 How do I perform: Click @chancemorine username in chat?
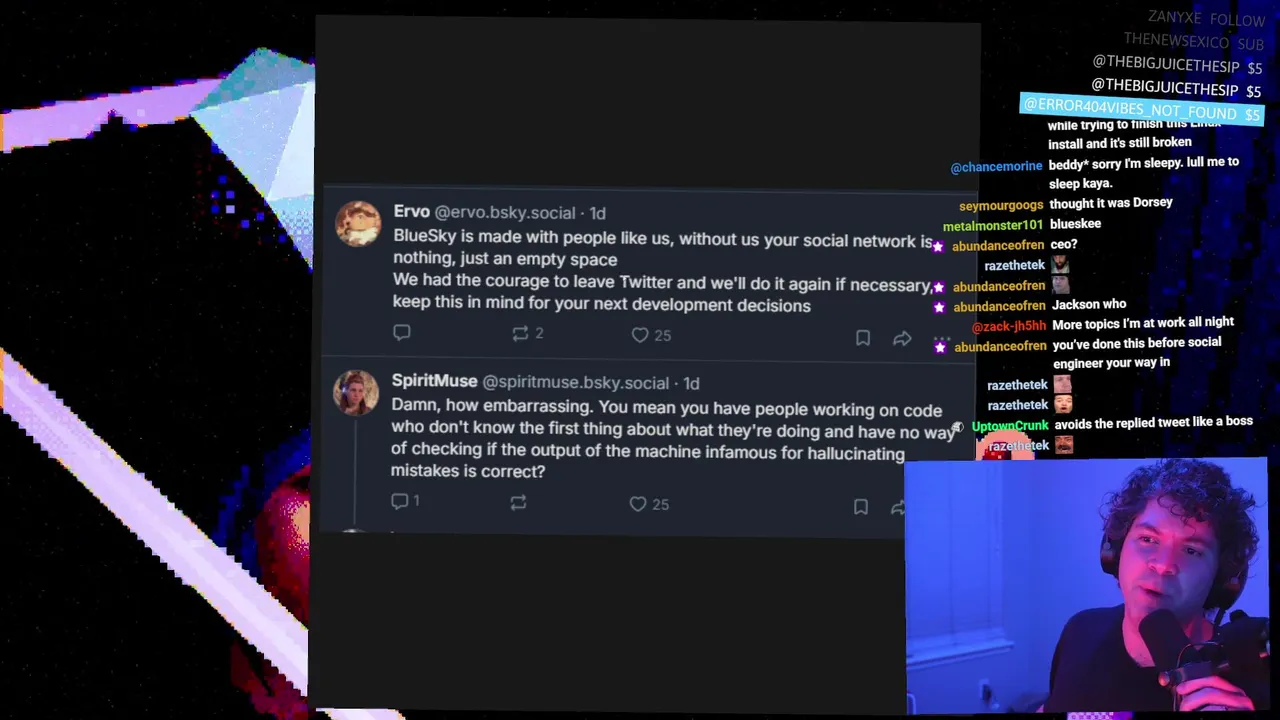pos(996,166)
